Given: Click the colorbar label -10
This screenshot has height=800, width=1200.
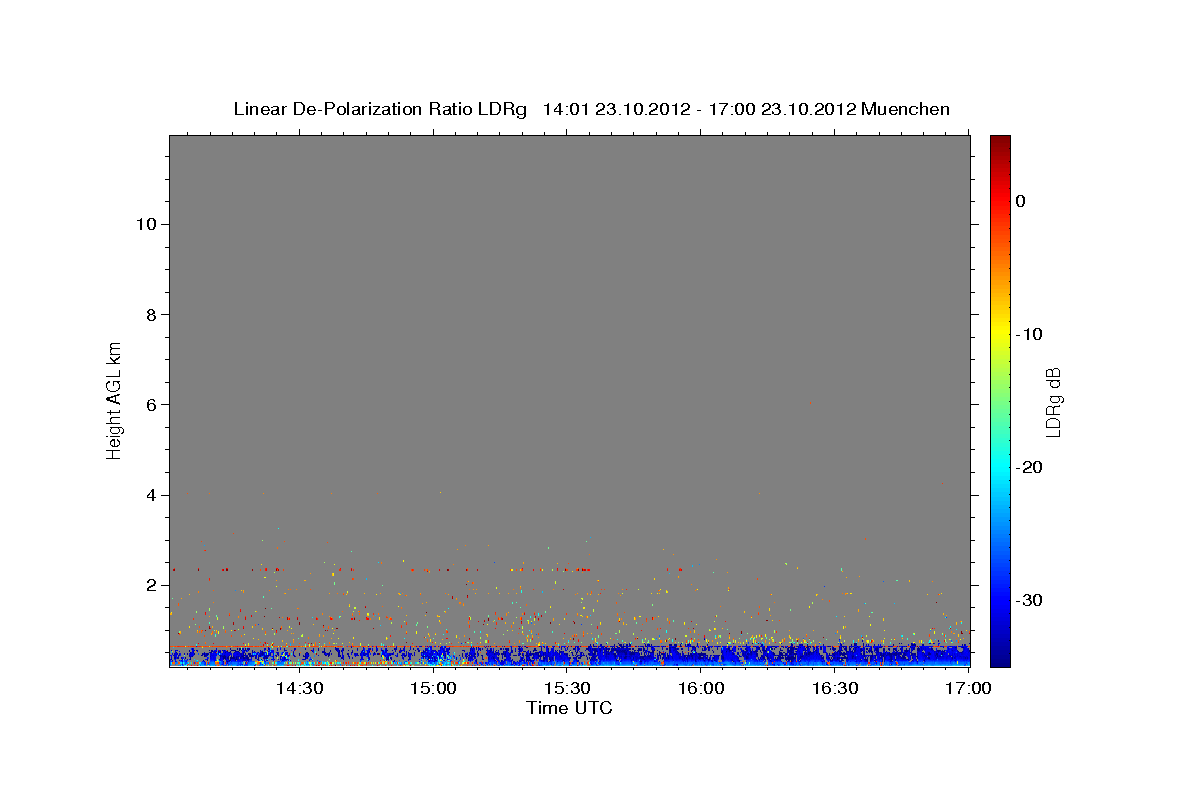Looking at the screenshot, I should [x=1030, y=334].
